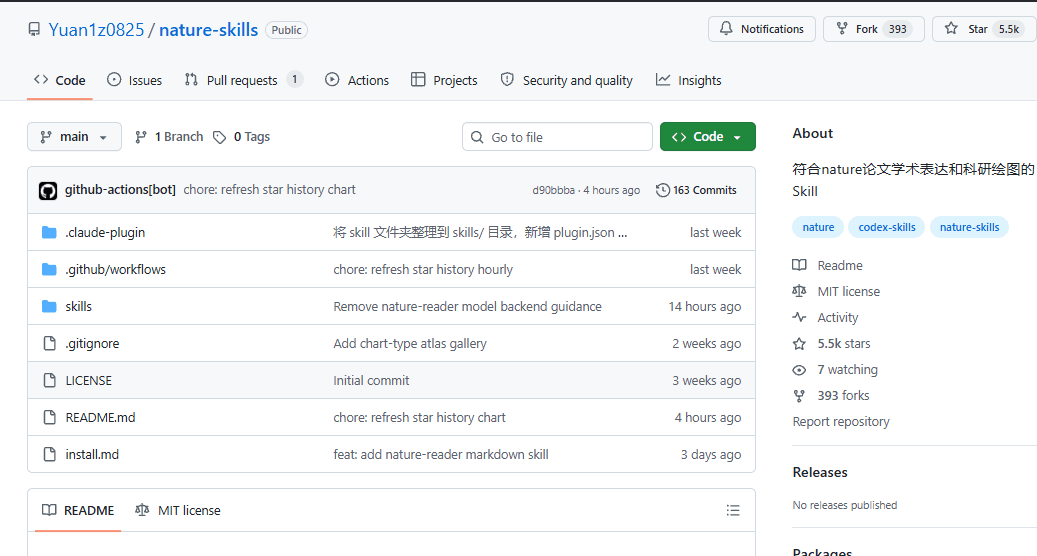This screenshot has width=1037, height=556.
Task: Click the Notifications button label
Action: click(x=772, y=29)
